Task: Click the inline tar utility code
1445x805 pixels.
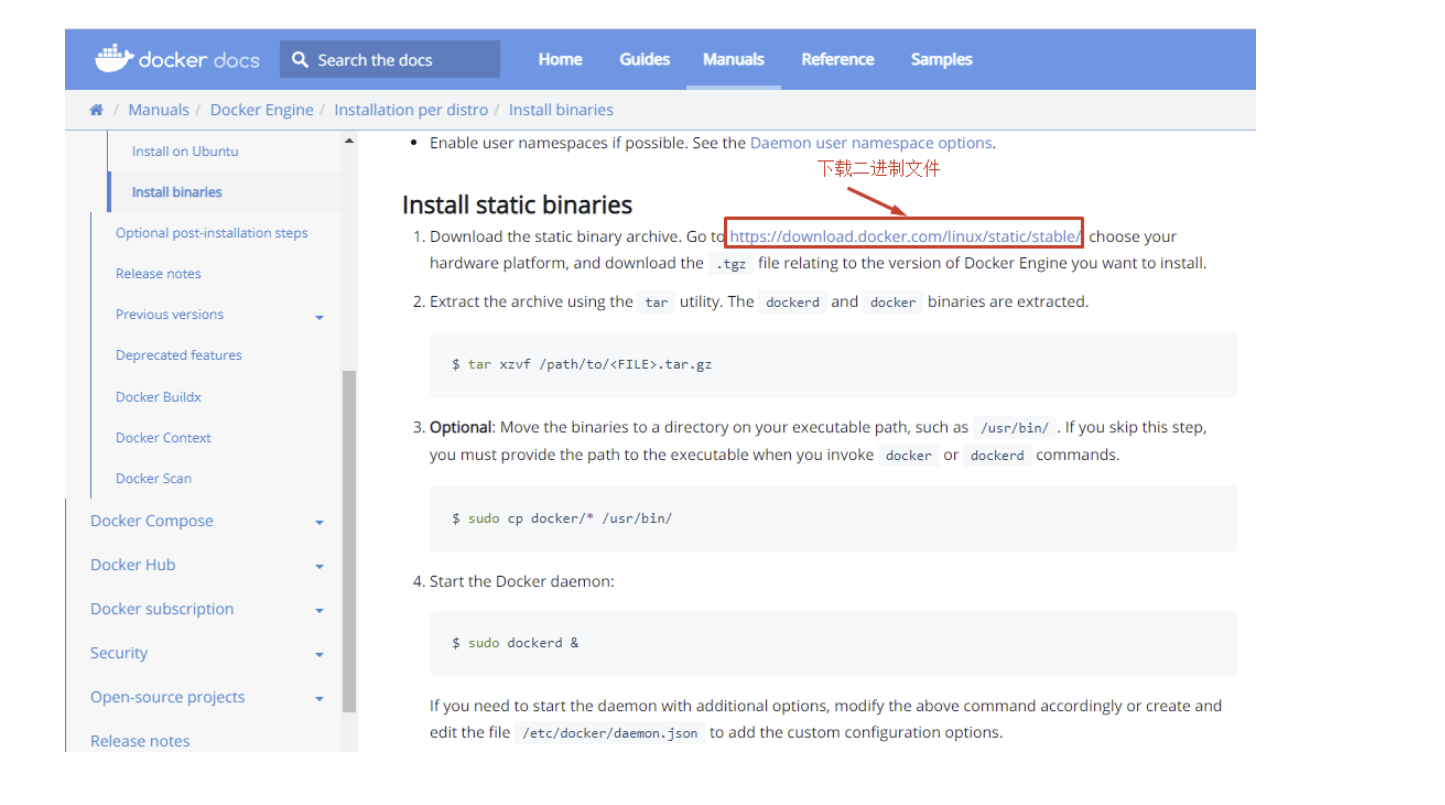Action: [656, 302]
